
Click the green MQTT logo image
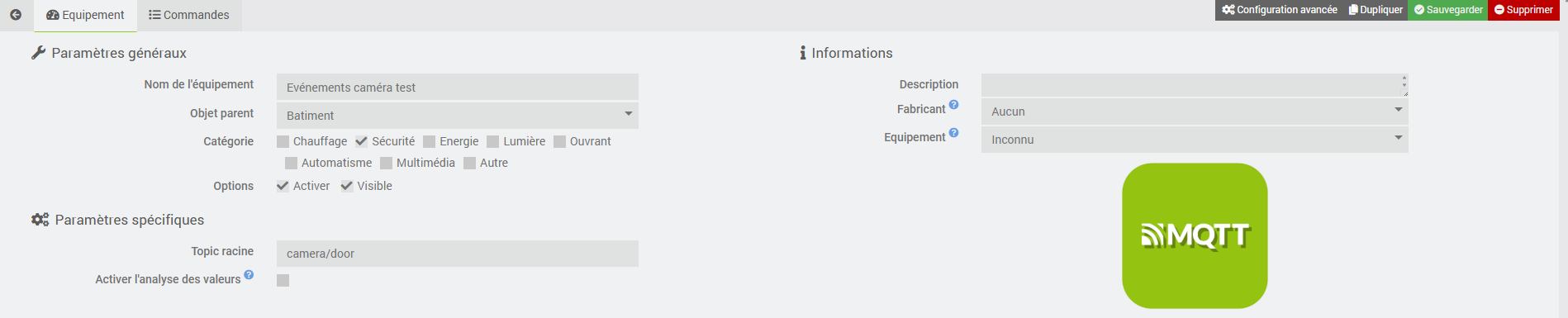(x=1195, y=235)
